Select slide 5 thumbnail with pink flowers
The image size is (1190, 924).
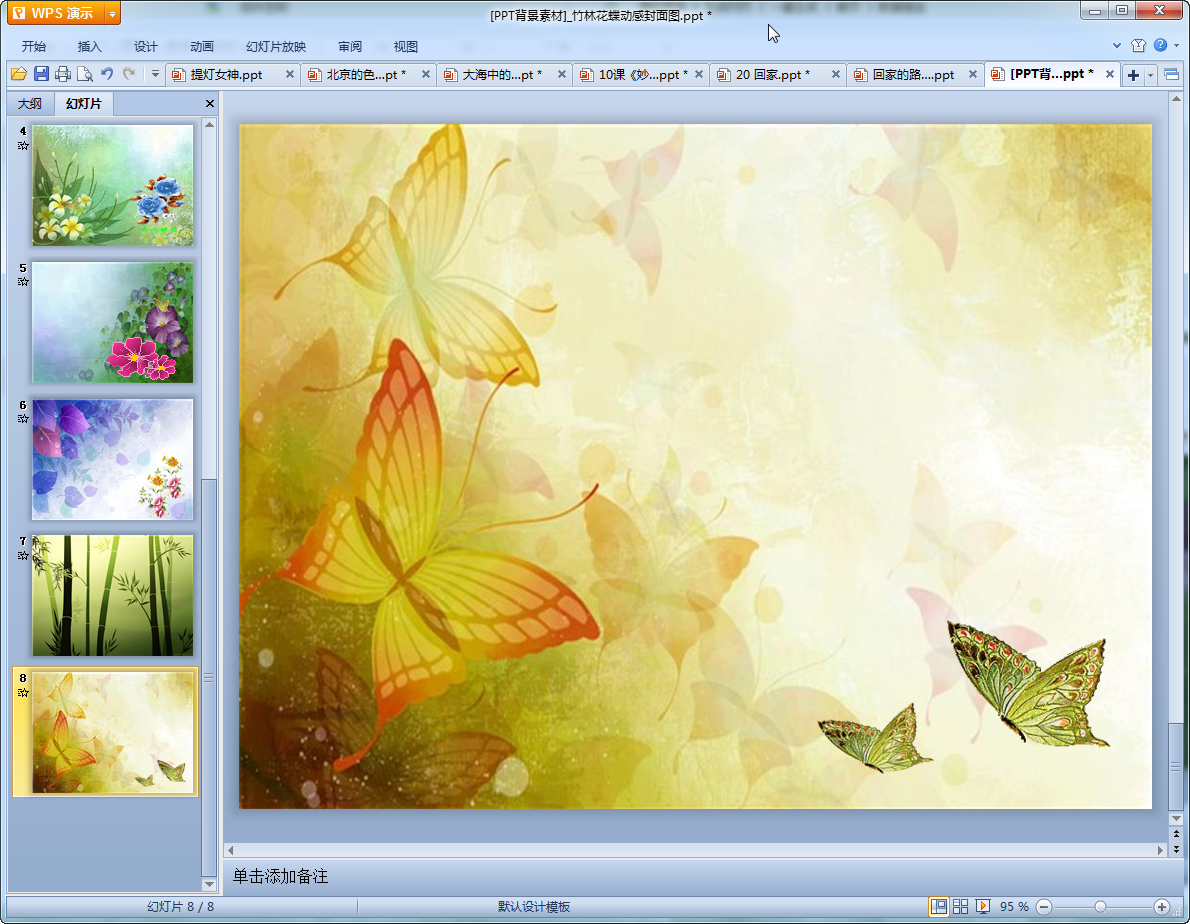[x=112, y=322]
